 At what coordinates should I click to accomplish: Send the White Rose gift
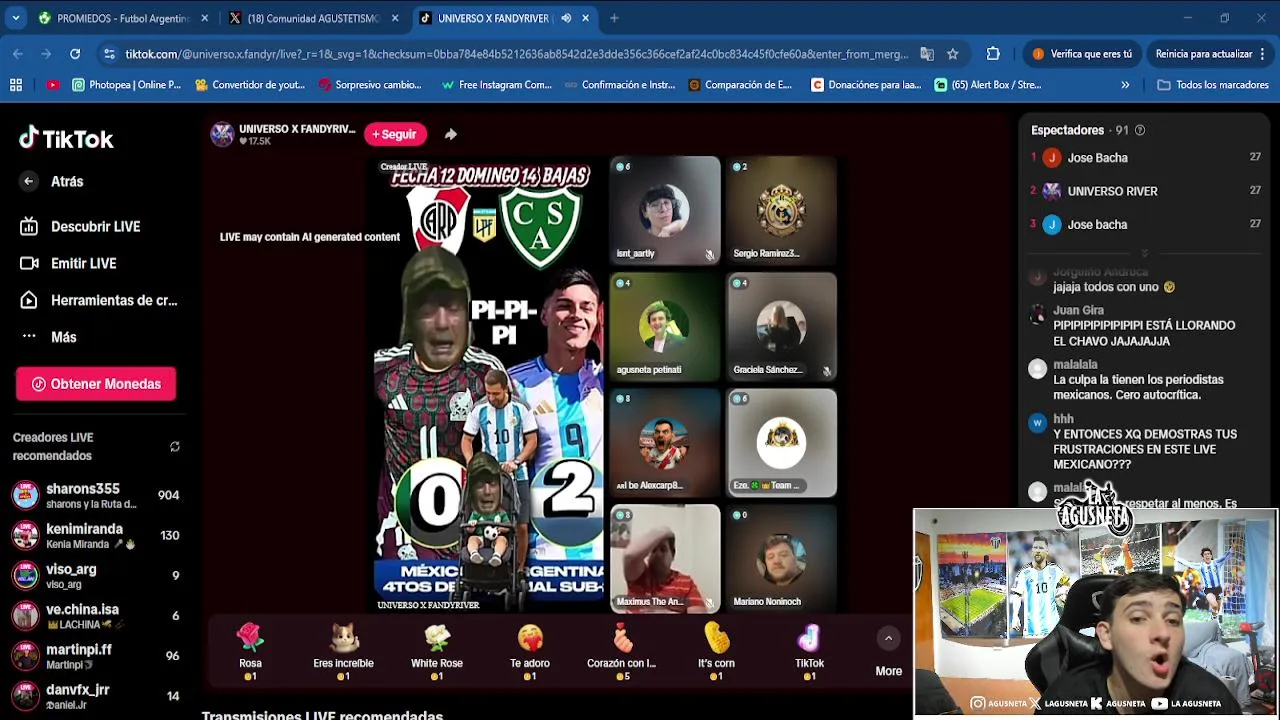coord(437,652)
